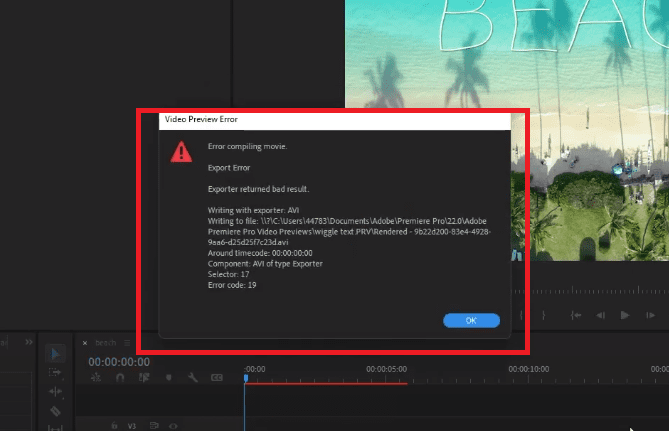Click the Mark Out brace button

(x=543, y=315)
